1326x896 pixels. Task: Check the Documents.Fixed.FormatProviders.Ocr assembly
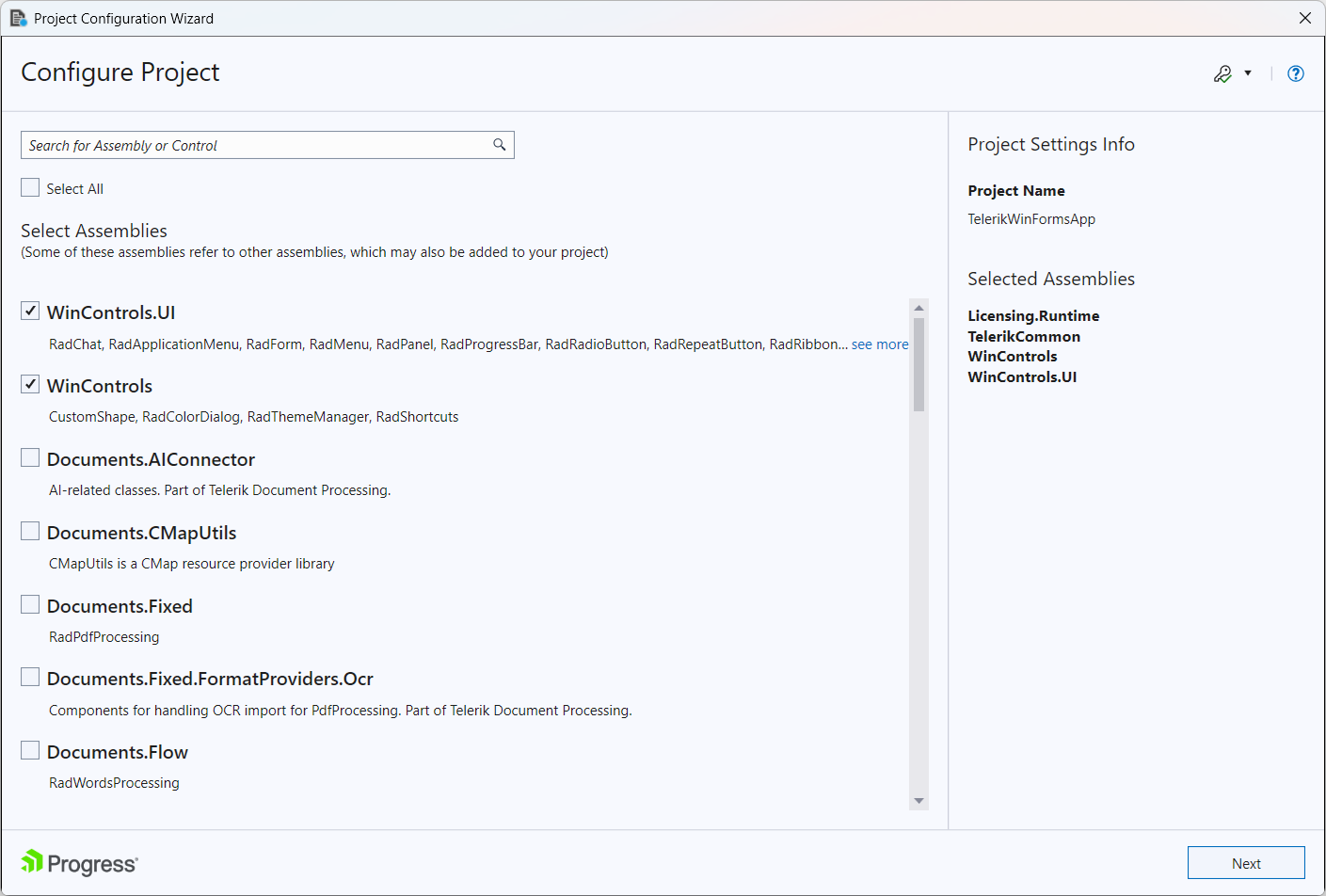(29, 676)
